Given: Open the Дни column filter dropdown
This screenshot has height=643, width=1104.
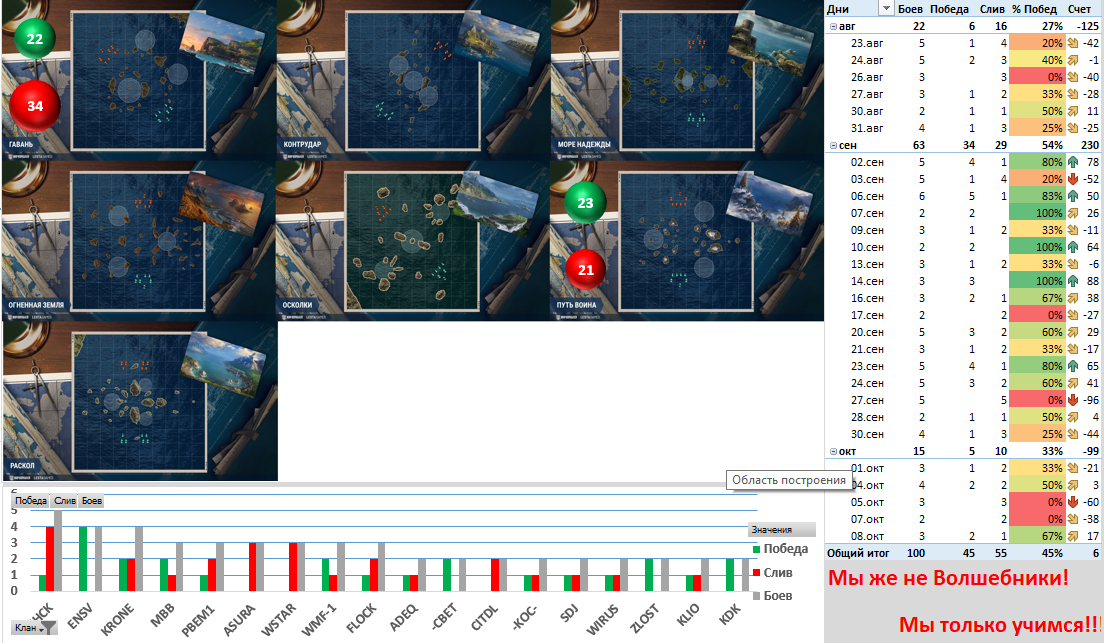Looking at the screenshot, I should pos(886,8).
